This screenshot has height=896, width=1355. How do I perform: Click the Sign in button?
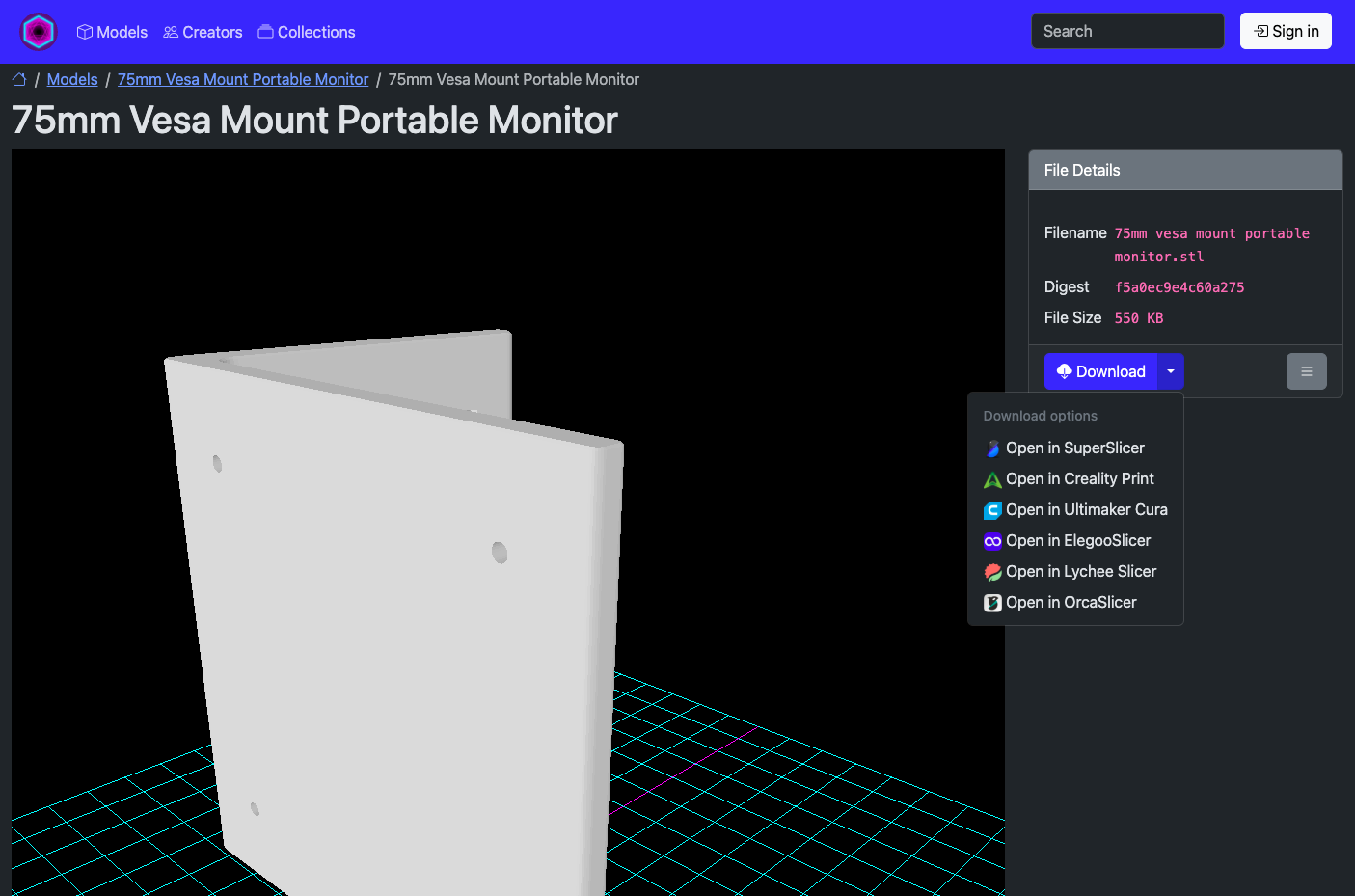pyautogui.click(x=1286, y=31)
